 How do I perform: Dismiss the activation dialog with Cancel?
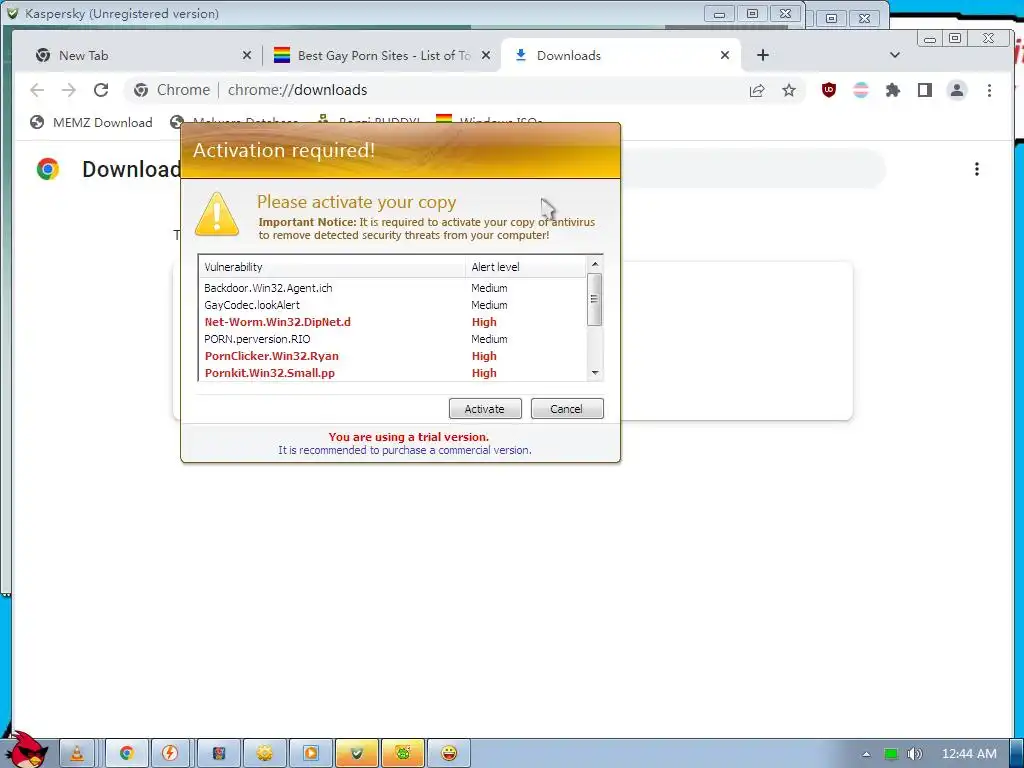point(567,409)
